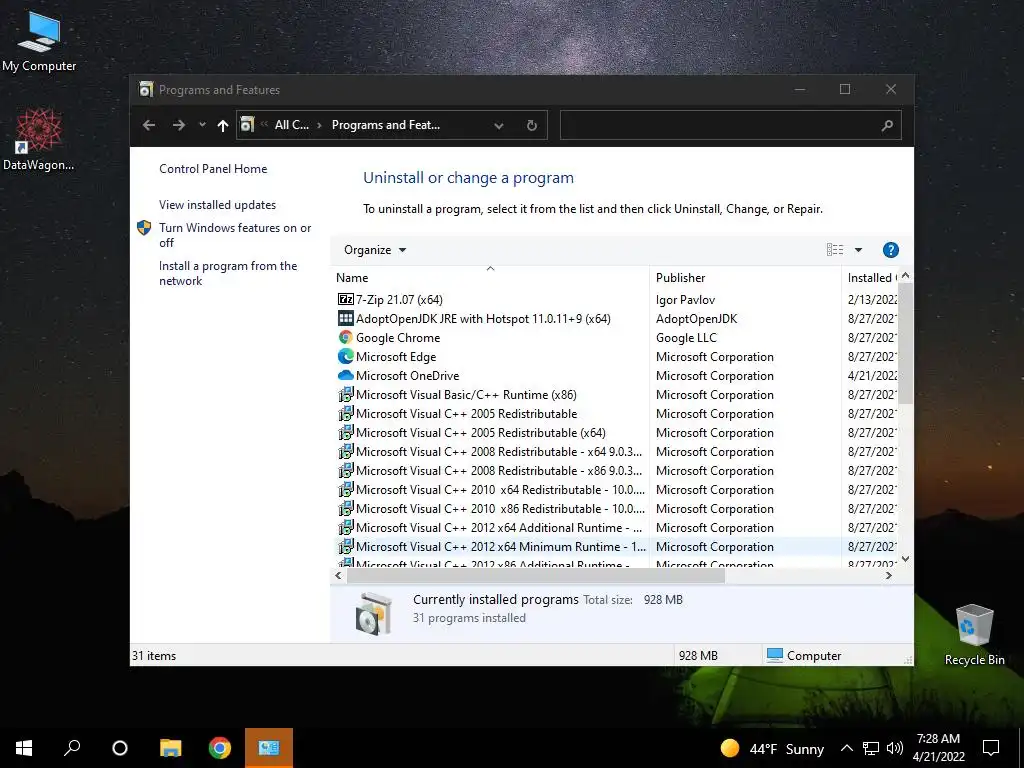Open Cortana circle on taskbar
Viewport: 1024px width, 768px height.
(x=120, y=748)
